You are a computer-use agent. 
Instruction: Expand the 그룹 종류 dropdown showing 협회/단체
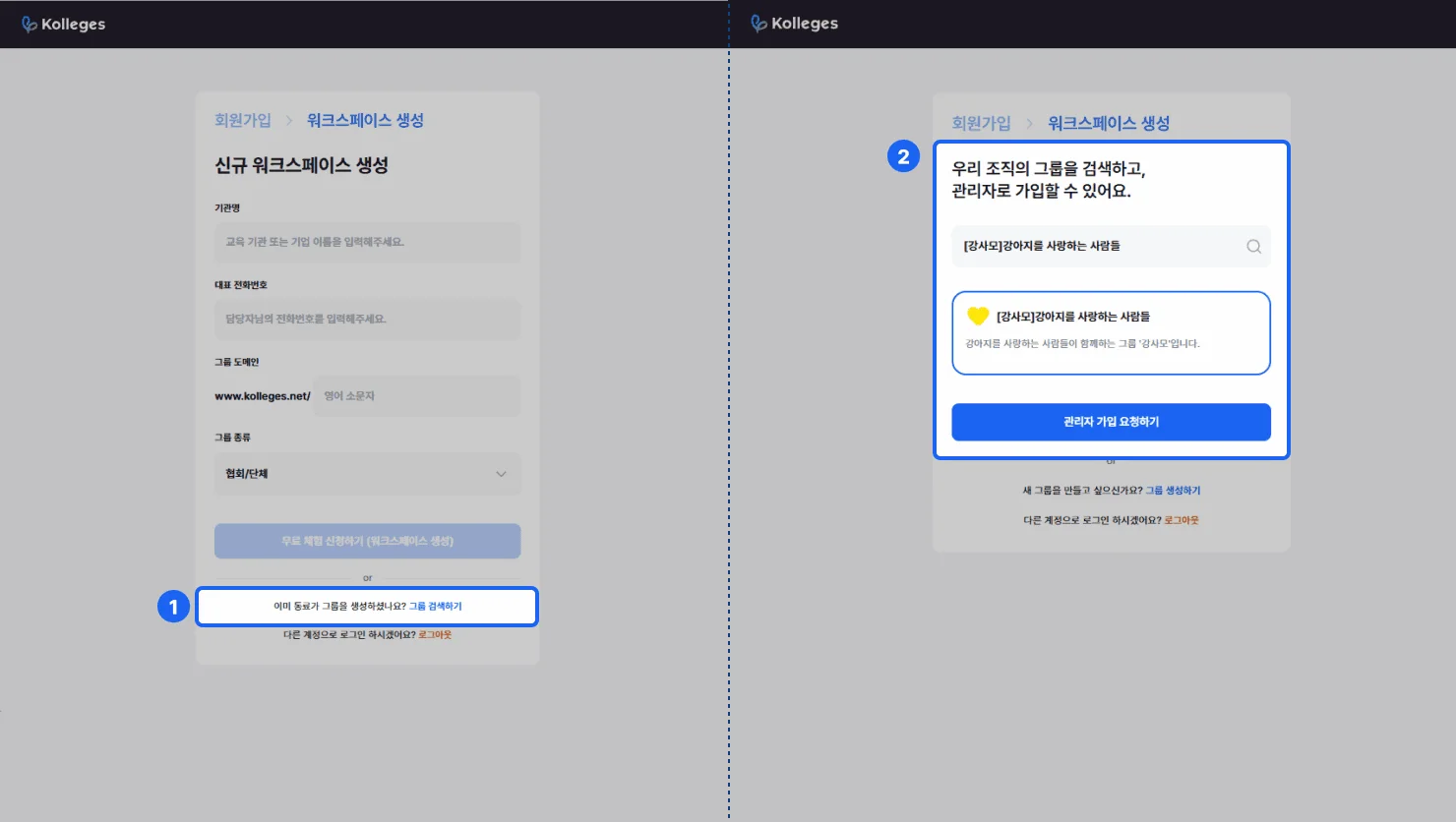pos(367,474)
